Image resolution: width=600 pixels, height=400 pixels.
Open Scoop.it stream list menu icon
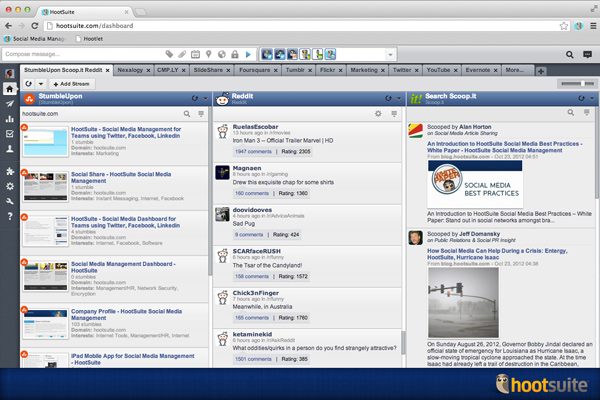587,113
